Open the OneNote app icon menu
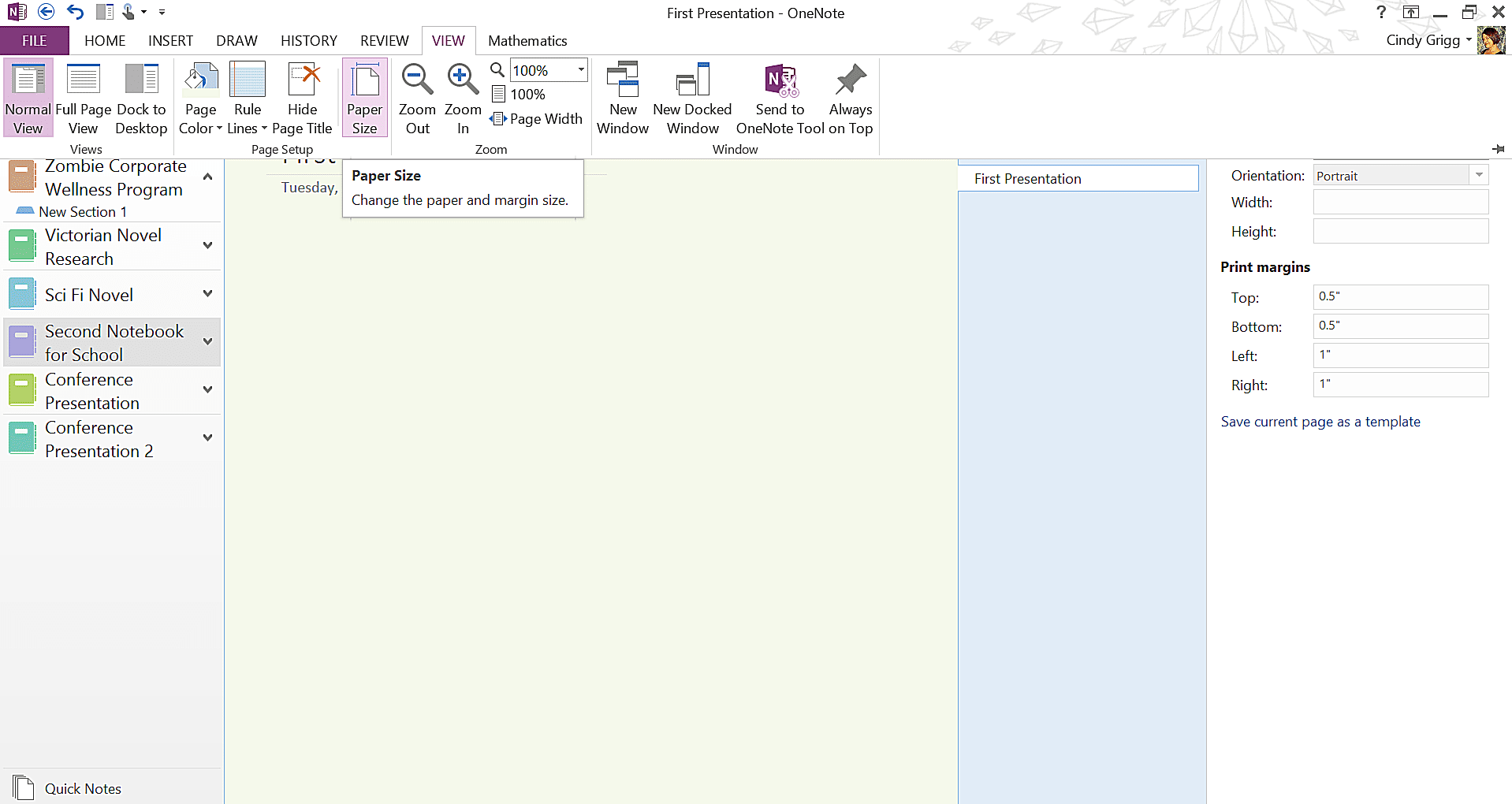This screenshot has width=1512, height=804. coord(17,12)
